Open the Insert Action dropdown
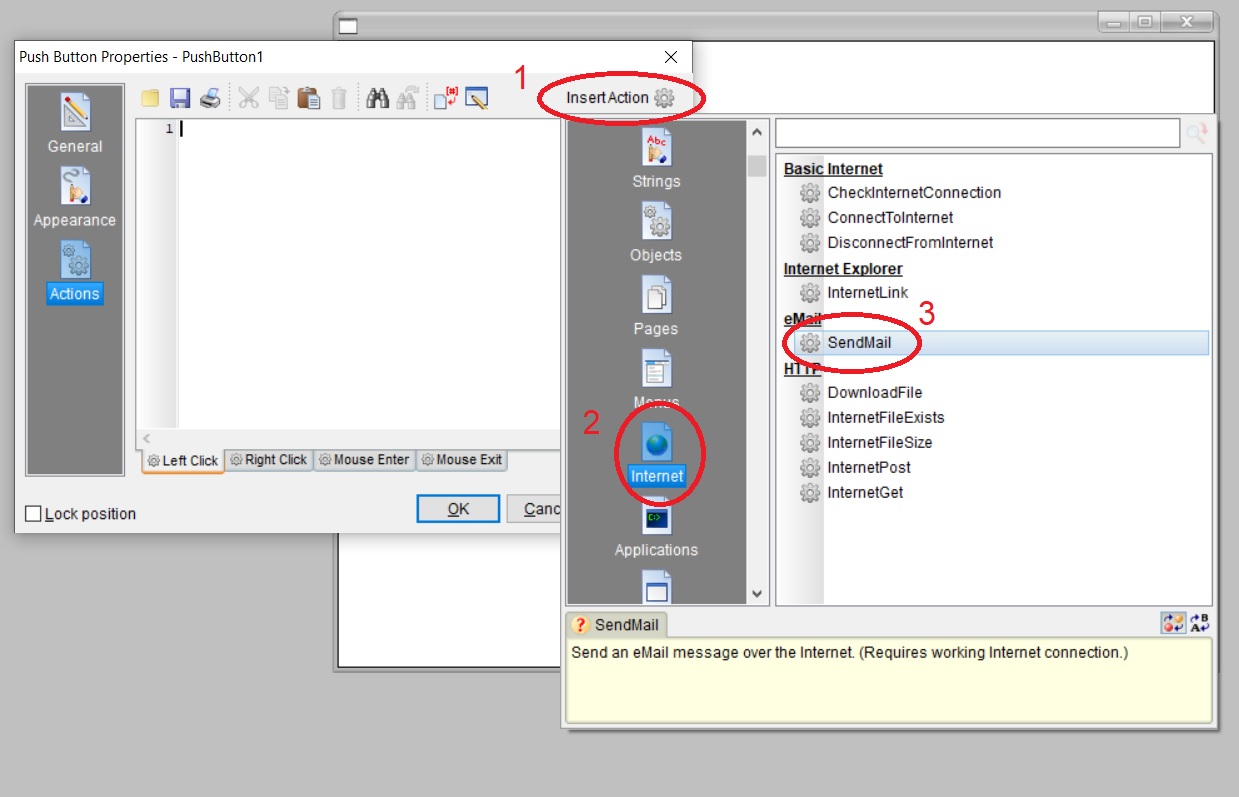Image resolution: width=1239 pixels, height=797 pixels. point(621,98)
